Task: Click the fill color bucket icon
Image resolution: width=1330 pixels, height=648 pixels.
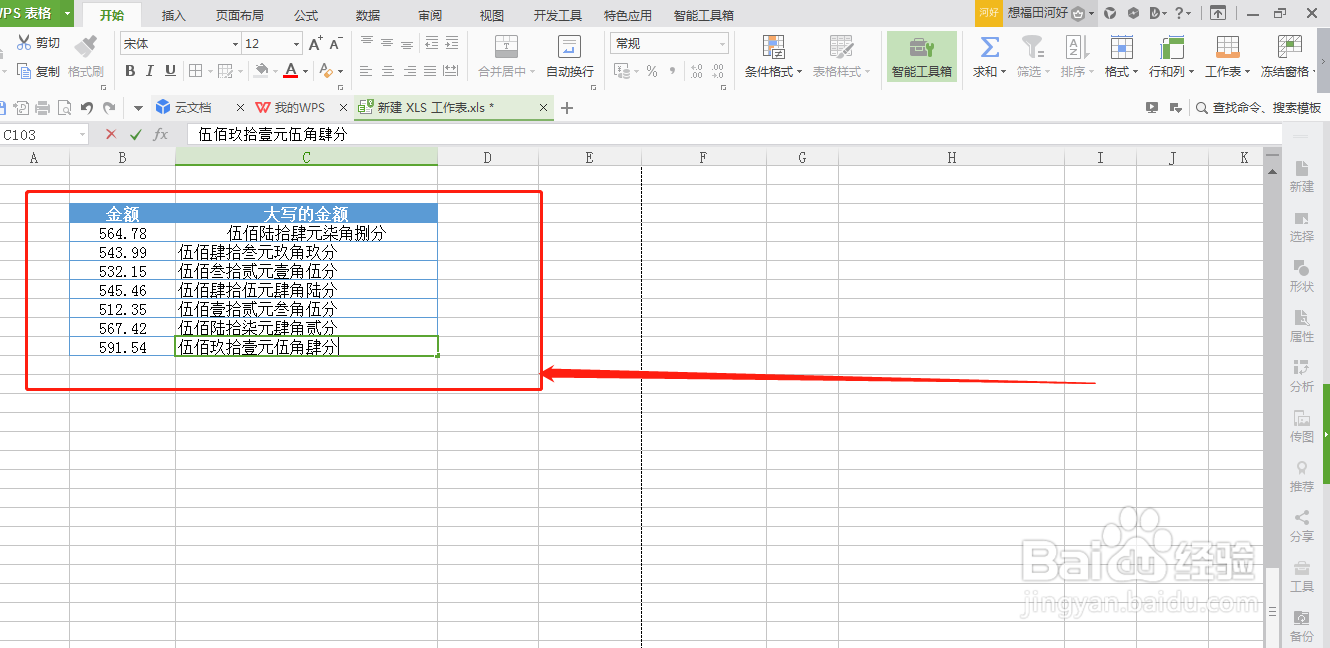Action: click(261, 71)
